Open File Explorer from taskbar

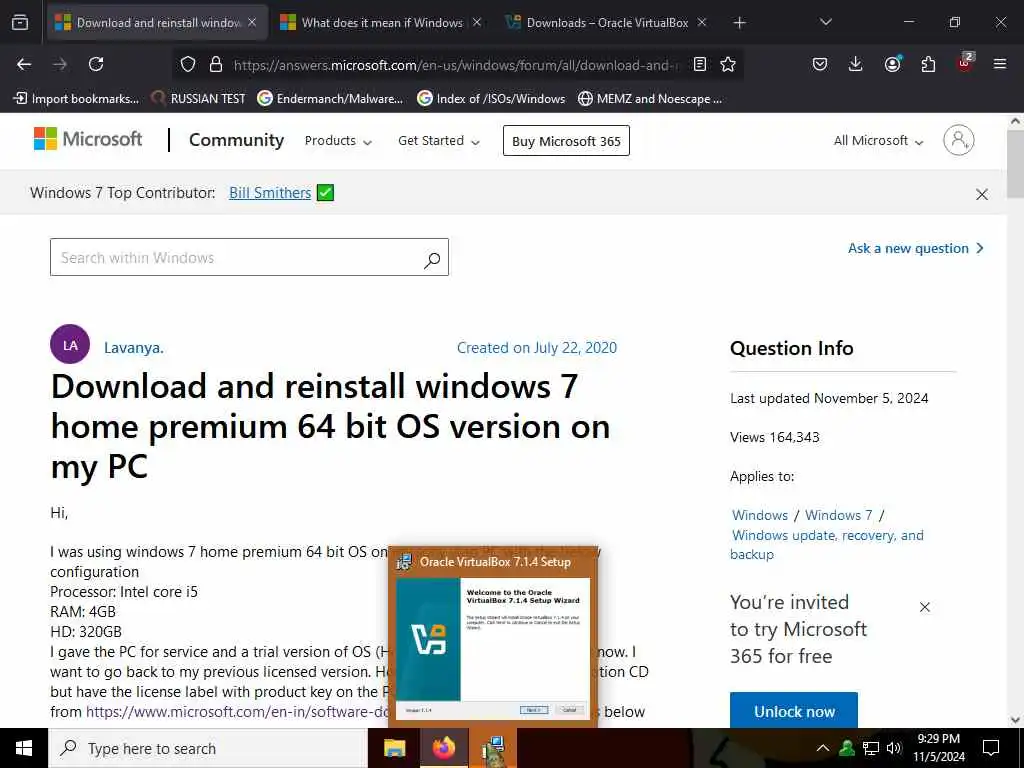click(394, 748)
